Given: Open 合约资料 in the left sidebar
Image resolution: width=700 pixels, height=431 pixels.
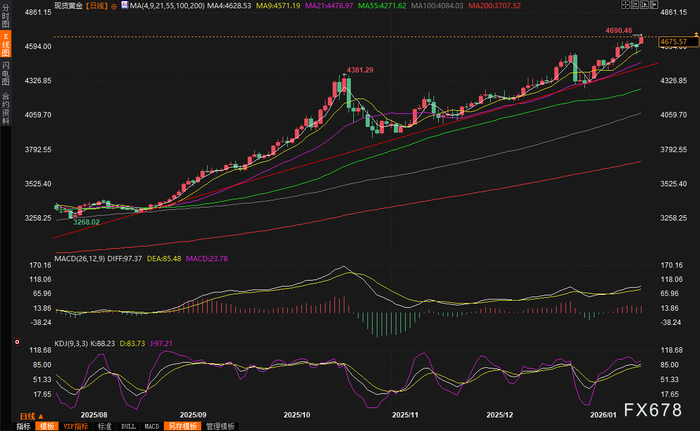Looking at the screenshot, I should pyautogui.click(x=5, y=108).
